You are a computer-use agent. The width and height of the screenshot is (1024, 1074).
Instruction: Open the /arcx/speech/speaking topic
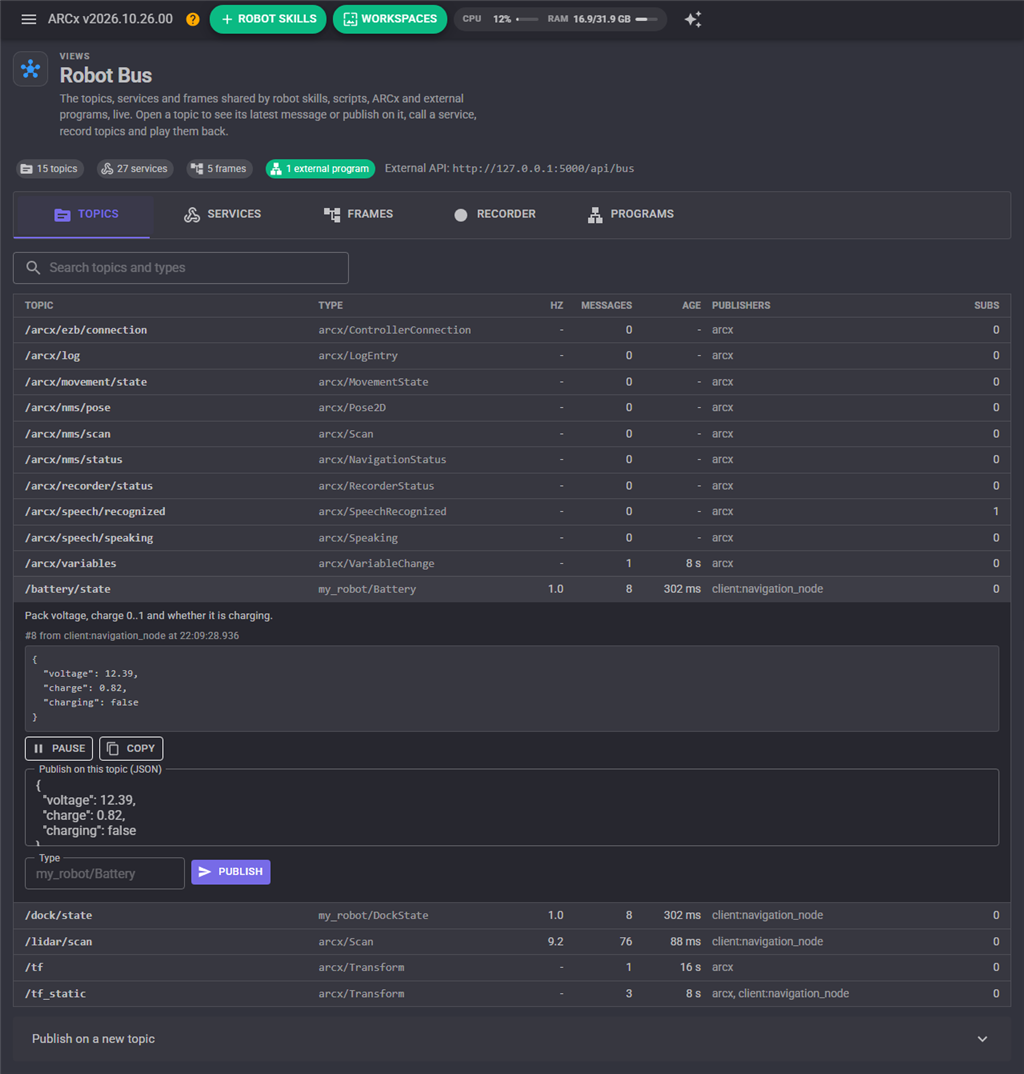[x=512, y=538]
